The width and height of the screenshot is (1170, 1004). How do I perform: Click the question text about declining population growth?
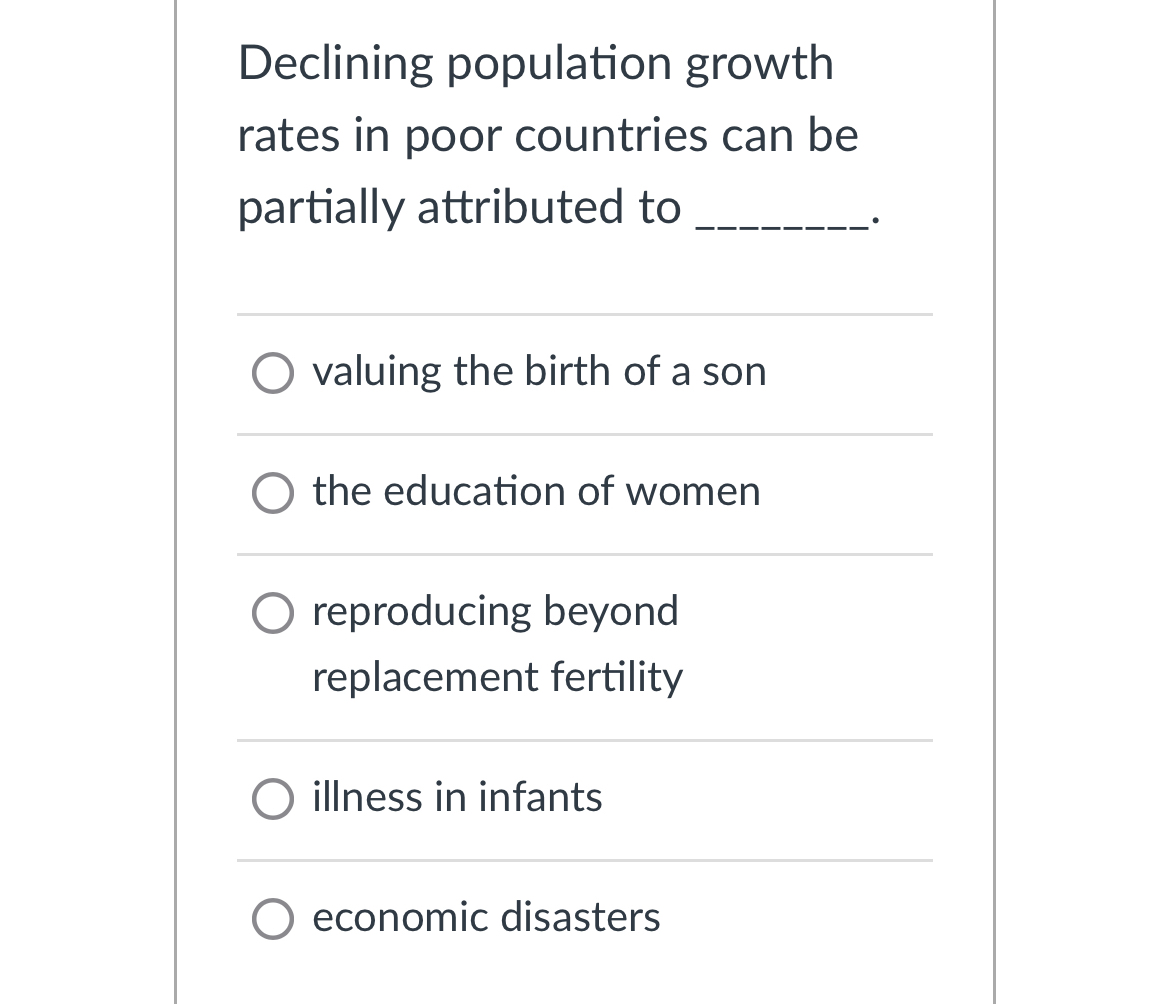(547, 135)
